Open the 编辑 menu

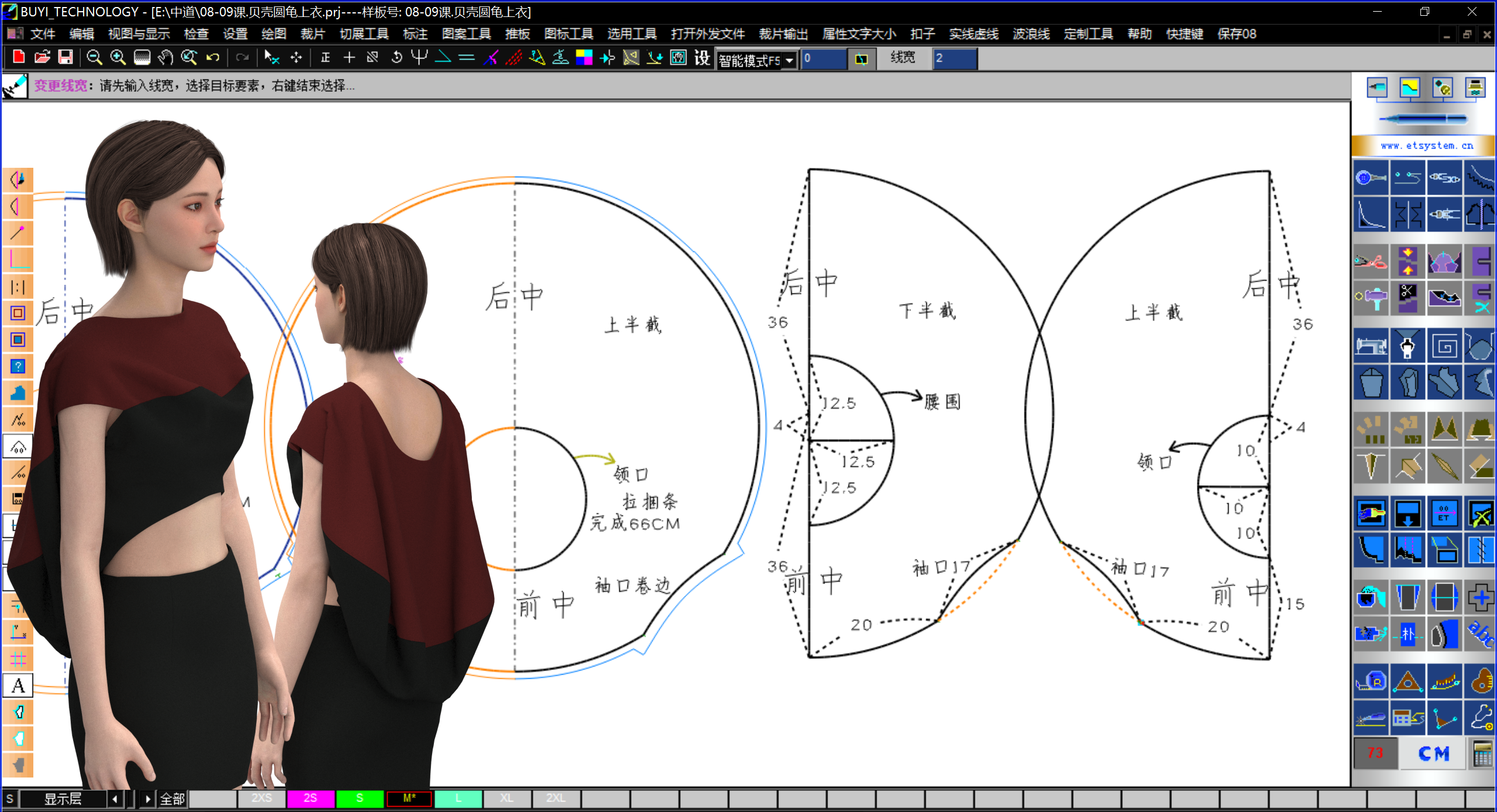[81, 34]
